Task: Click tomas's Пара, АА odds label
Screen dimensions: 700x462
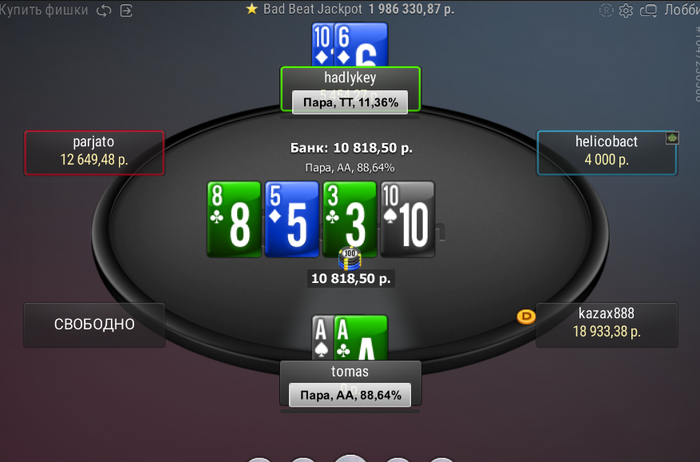Action: [350, 395]
